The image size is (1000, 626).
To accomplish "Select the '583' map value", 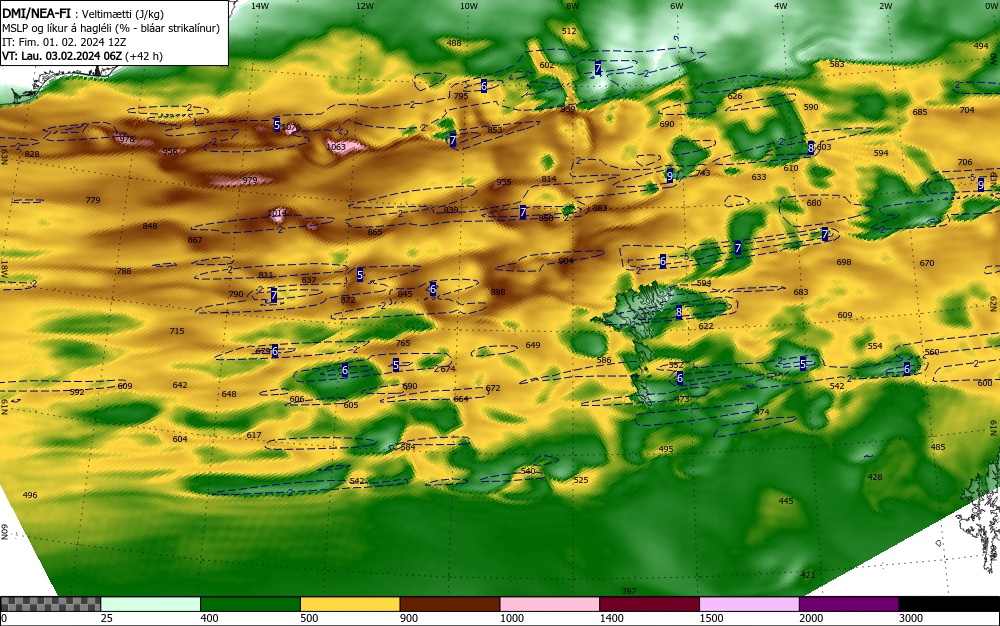I will pyautogui.click(x=837, y=64).
